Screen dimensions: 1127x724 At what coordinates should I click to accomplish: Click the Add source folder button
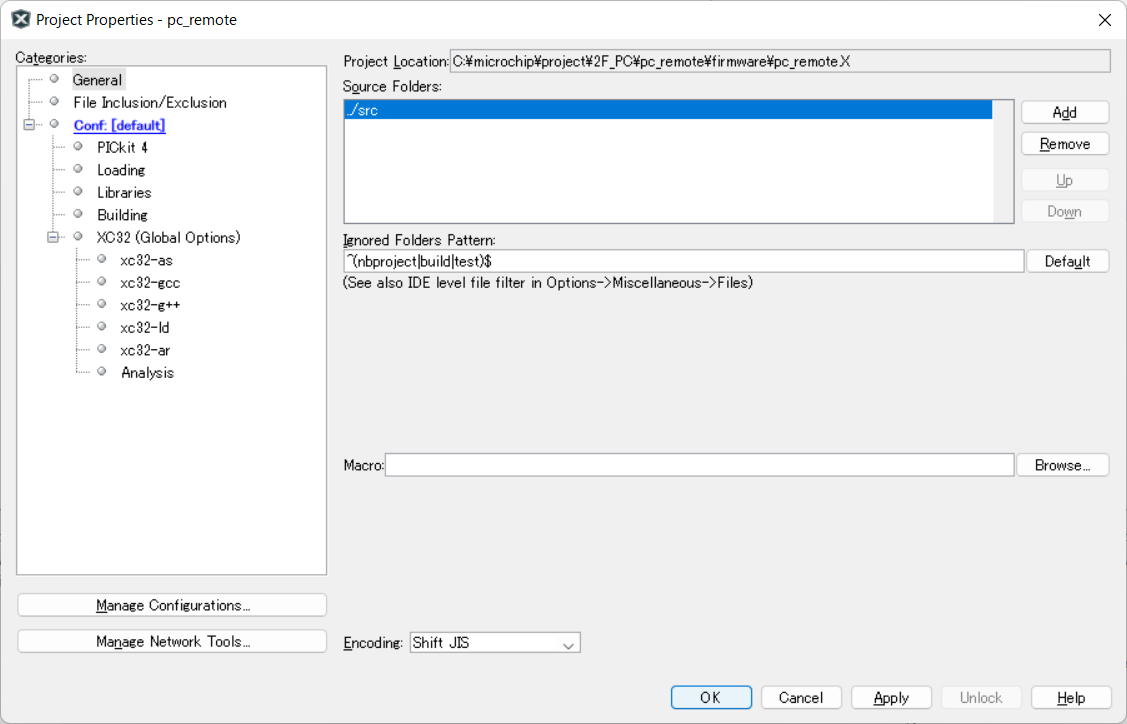(1064, 112)
